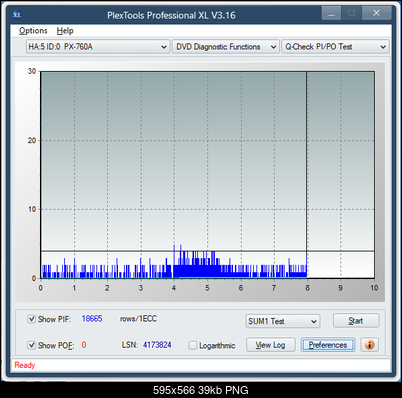The image size is (402, 398).
Task: Toggle the Show PIF checkbox
Action: click(x=31, y=319)
